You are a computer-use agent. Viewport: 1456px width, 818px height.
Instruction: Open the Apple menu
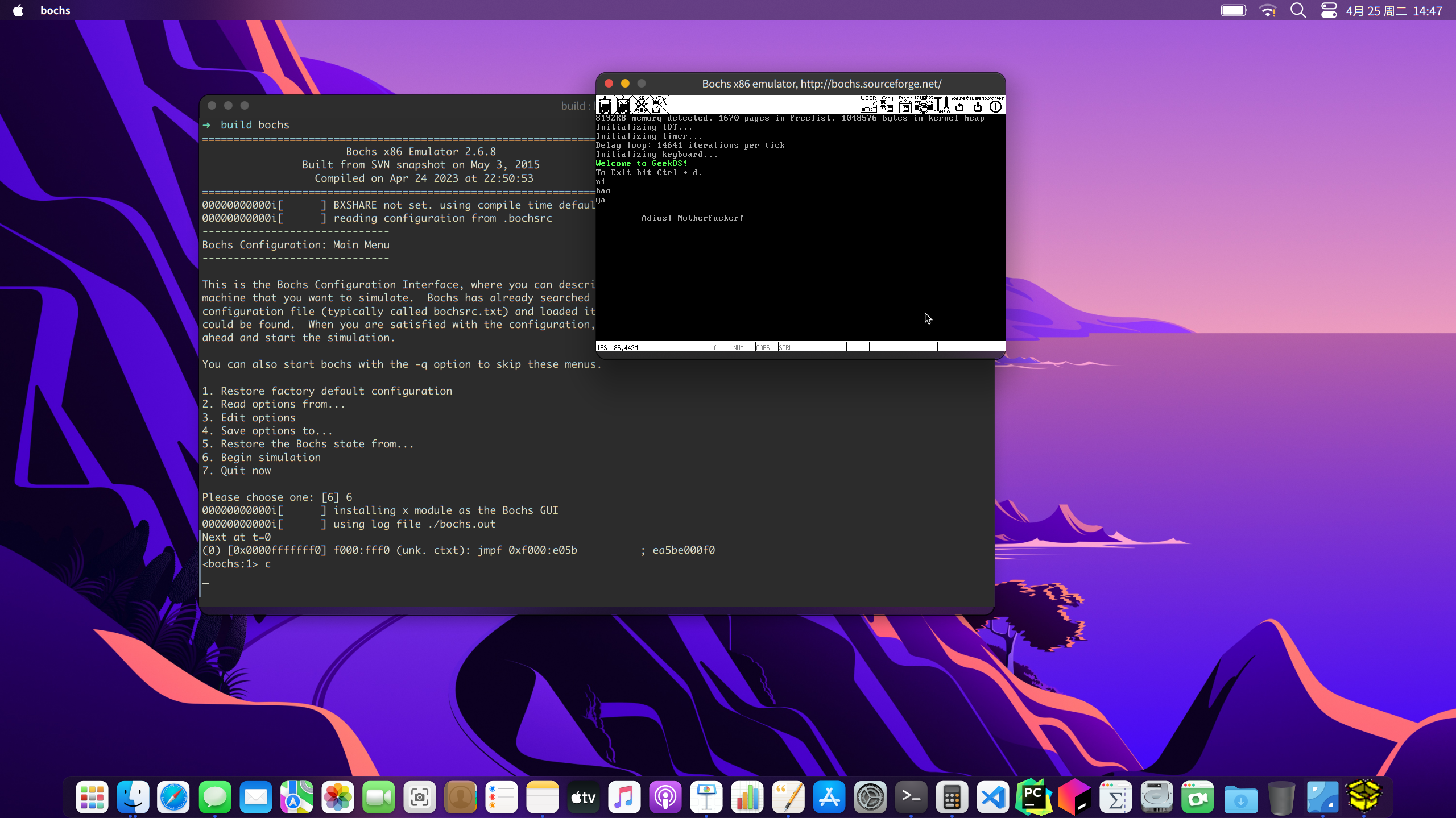[x=18, y=10]
